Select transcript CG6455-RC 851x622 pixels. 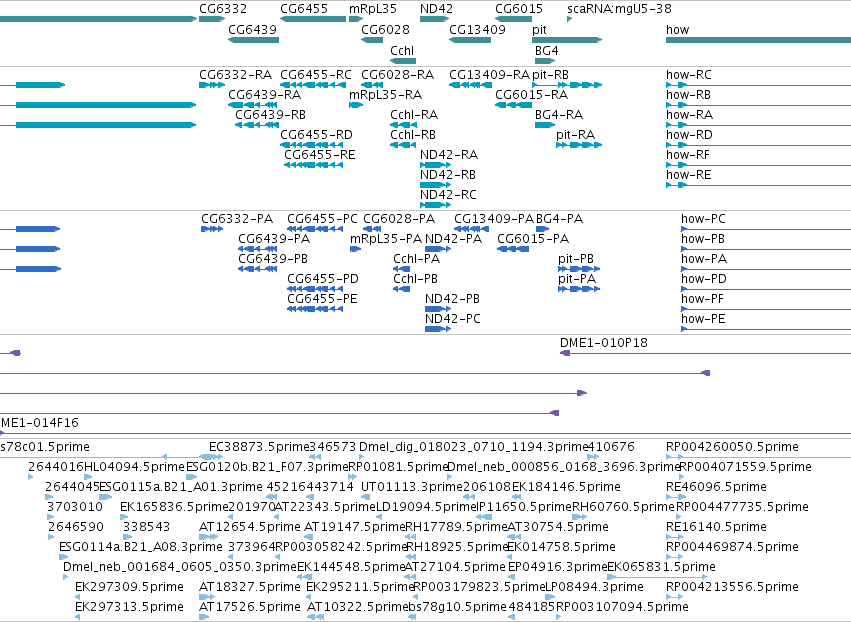(x=316, y=74)
